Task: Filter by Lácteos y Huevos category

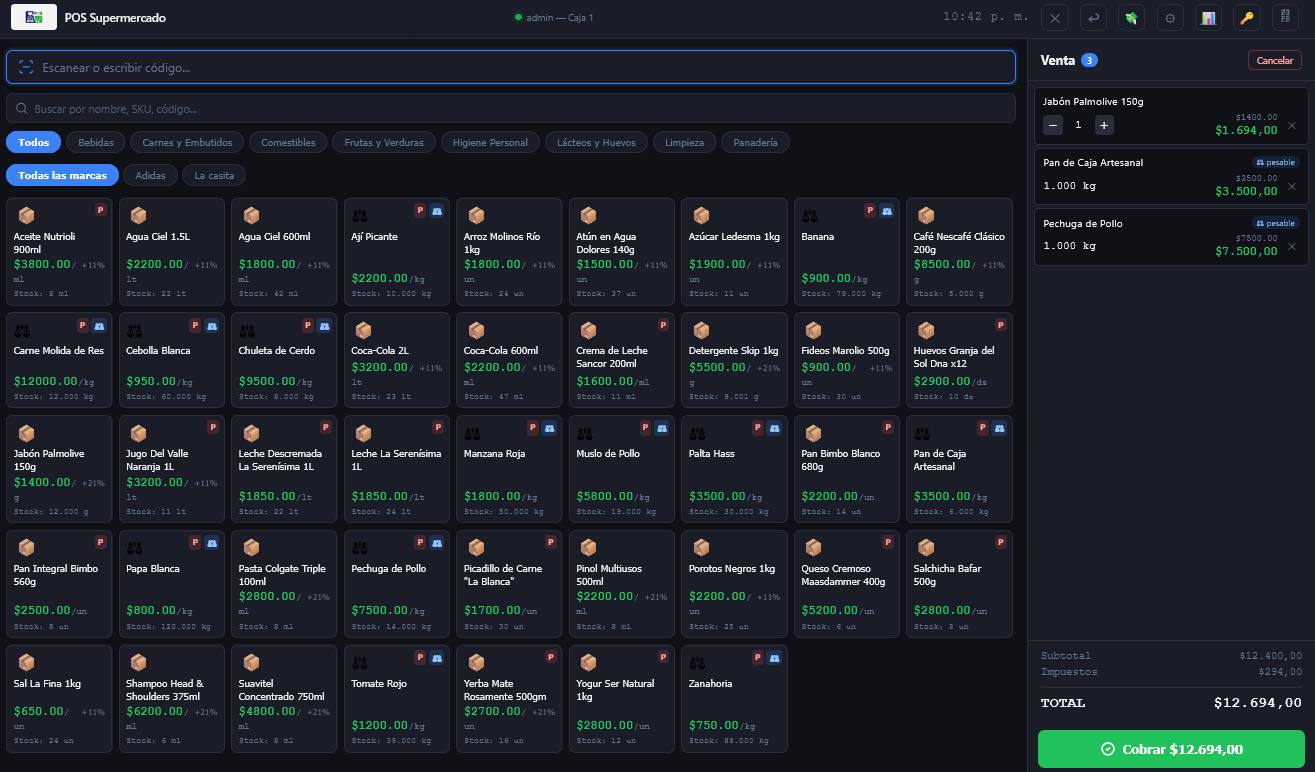Action: [596, 142]
